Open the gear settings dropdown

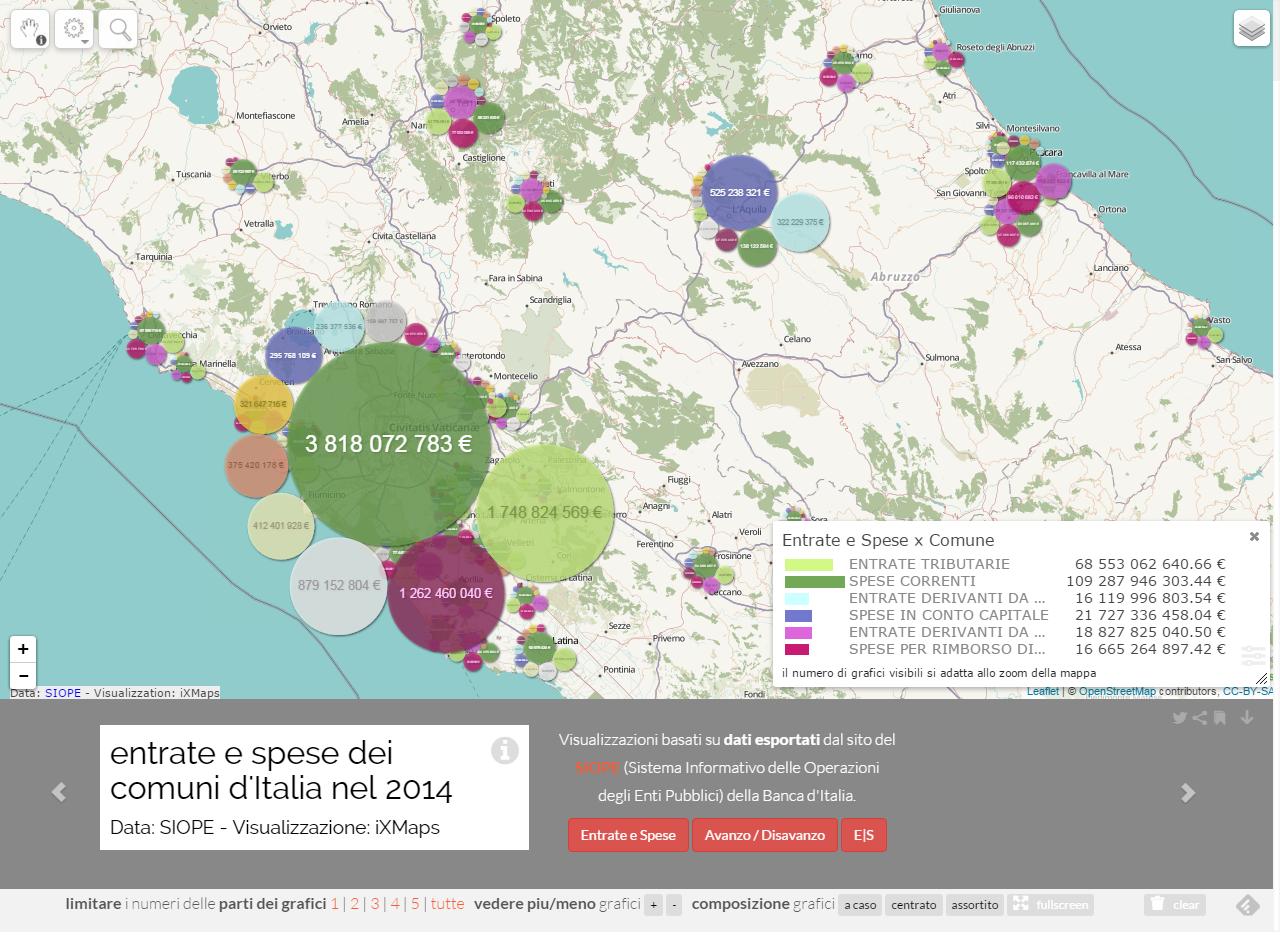click(x=74, y=29)
